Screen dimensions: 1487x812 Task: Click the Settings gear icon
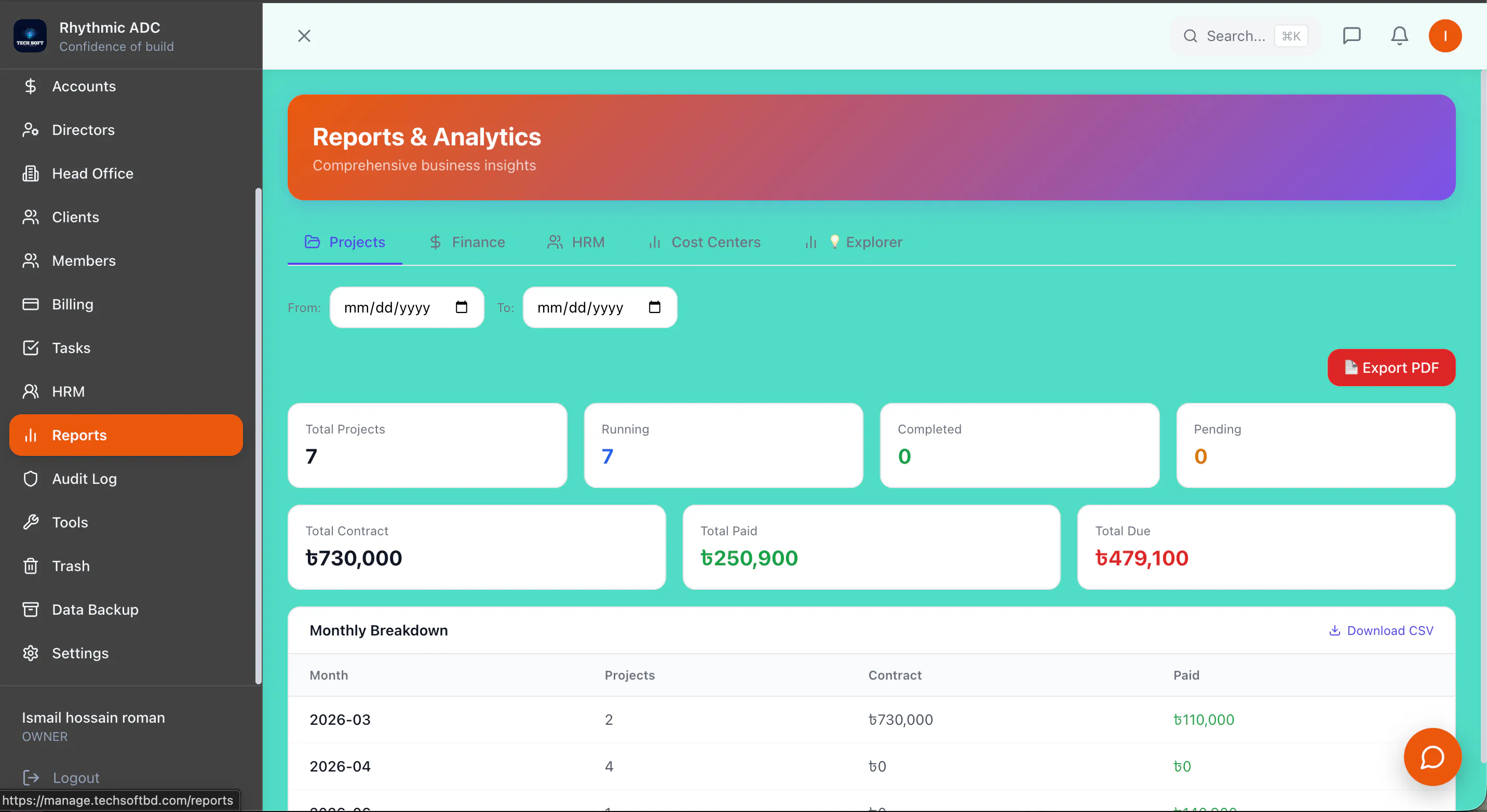(x=31, y=653)
